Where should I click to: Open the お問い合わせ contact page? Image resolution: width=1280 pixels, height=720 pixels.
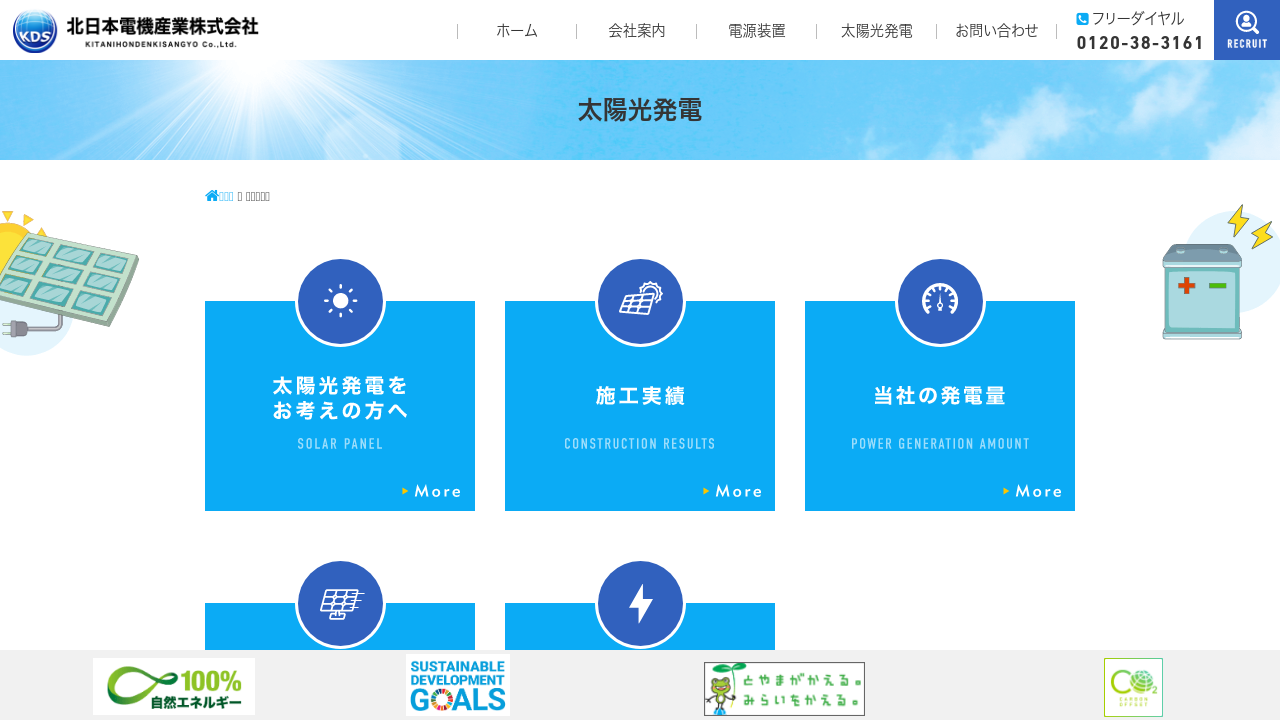997,31
